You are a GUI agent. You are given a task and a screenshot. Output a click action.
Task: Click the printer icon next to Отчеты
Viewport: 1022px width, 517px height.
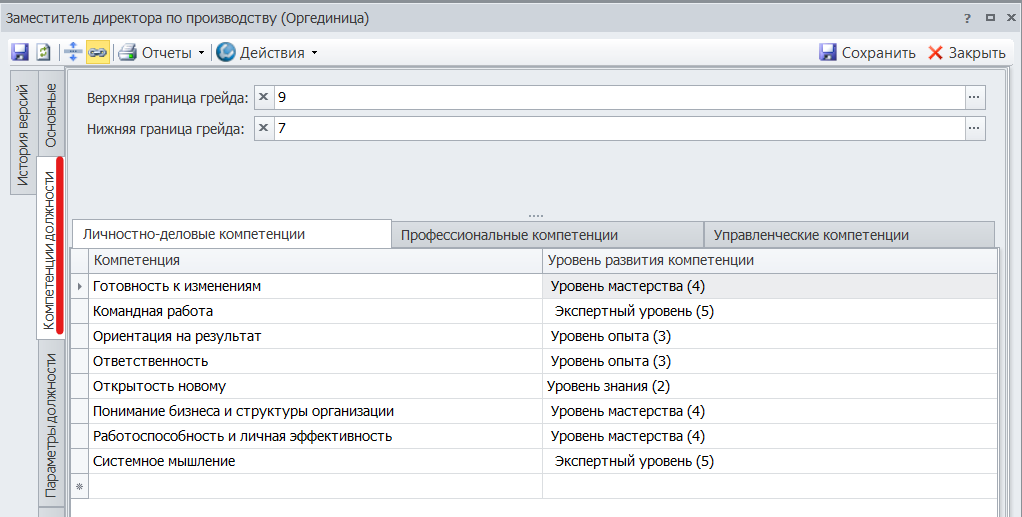(127, 52)
